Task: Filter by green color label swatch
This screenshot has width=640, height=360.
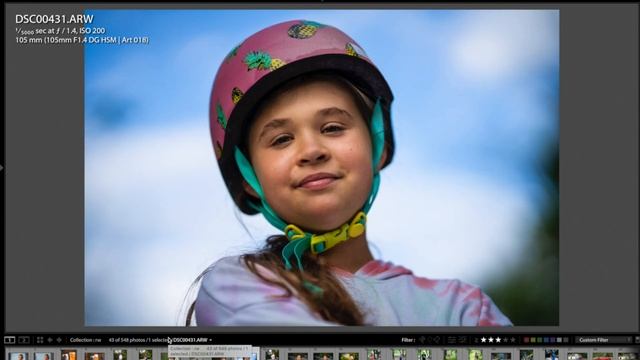Action: (540, 340)
